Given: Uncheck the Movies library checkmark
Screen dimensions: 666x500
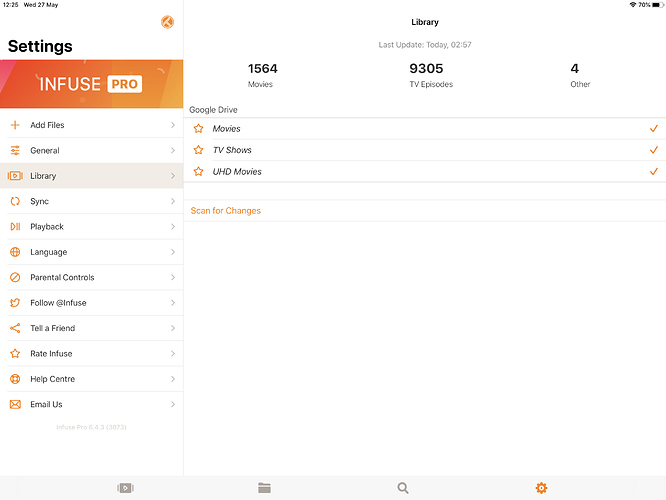Looking at the screenshot, I should 654,128.
